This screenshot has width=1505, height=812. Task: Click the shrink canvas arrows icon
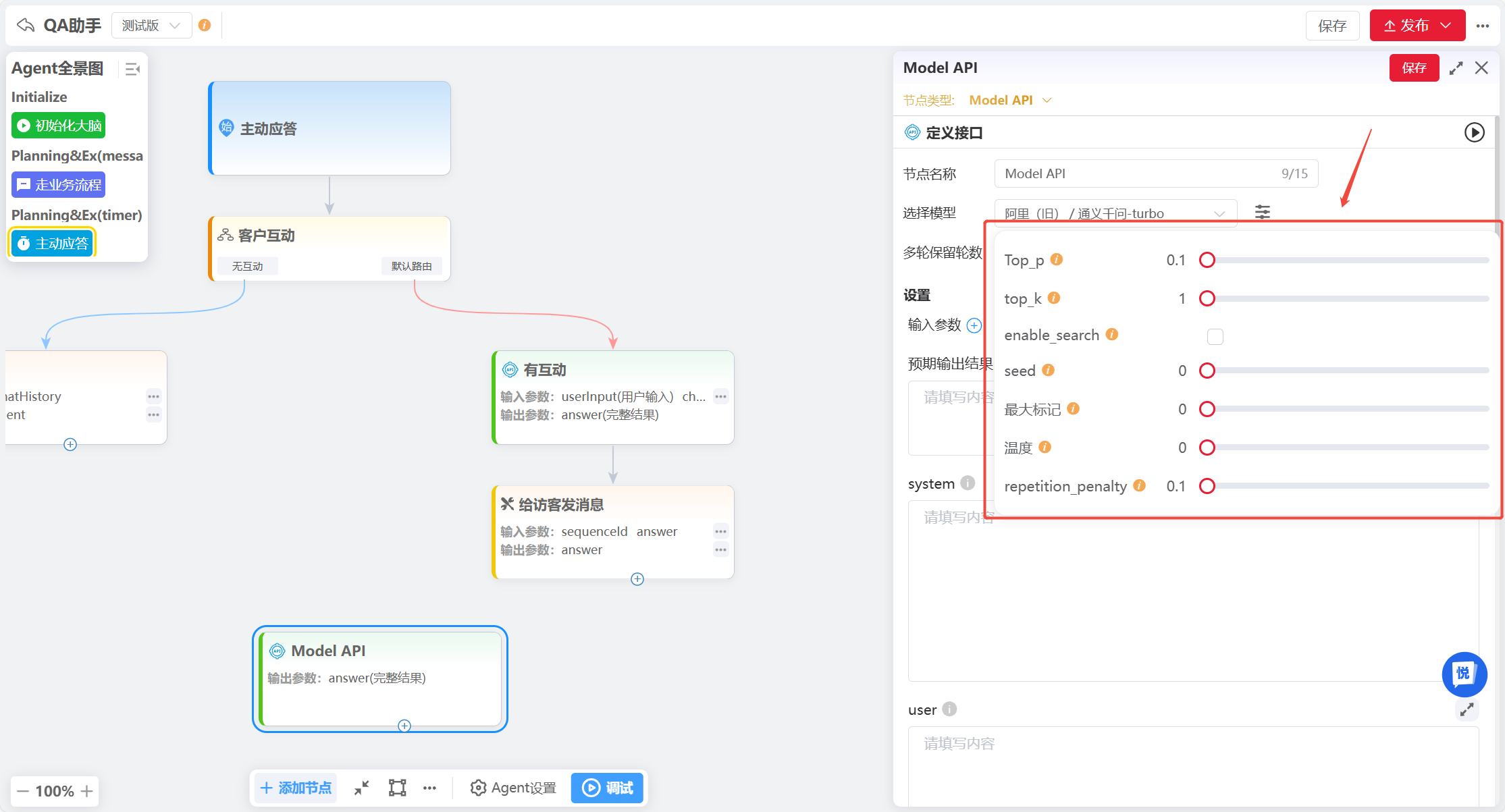[362, 788]
